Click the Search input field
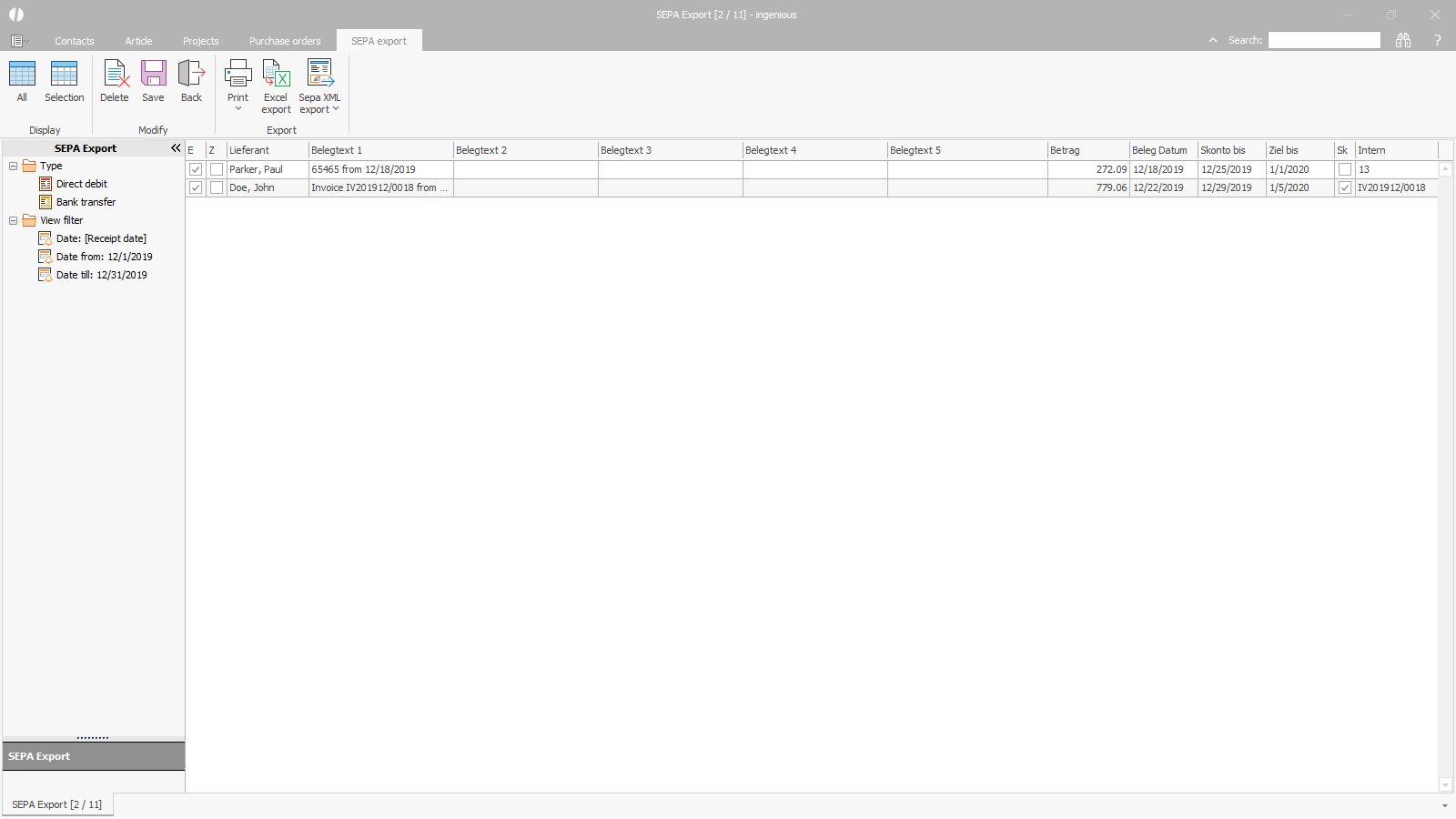The image size is (1456, 819). pos(1324,40)
